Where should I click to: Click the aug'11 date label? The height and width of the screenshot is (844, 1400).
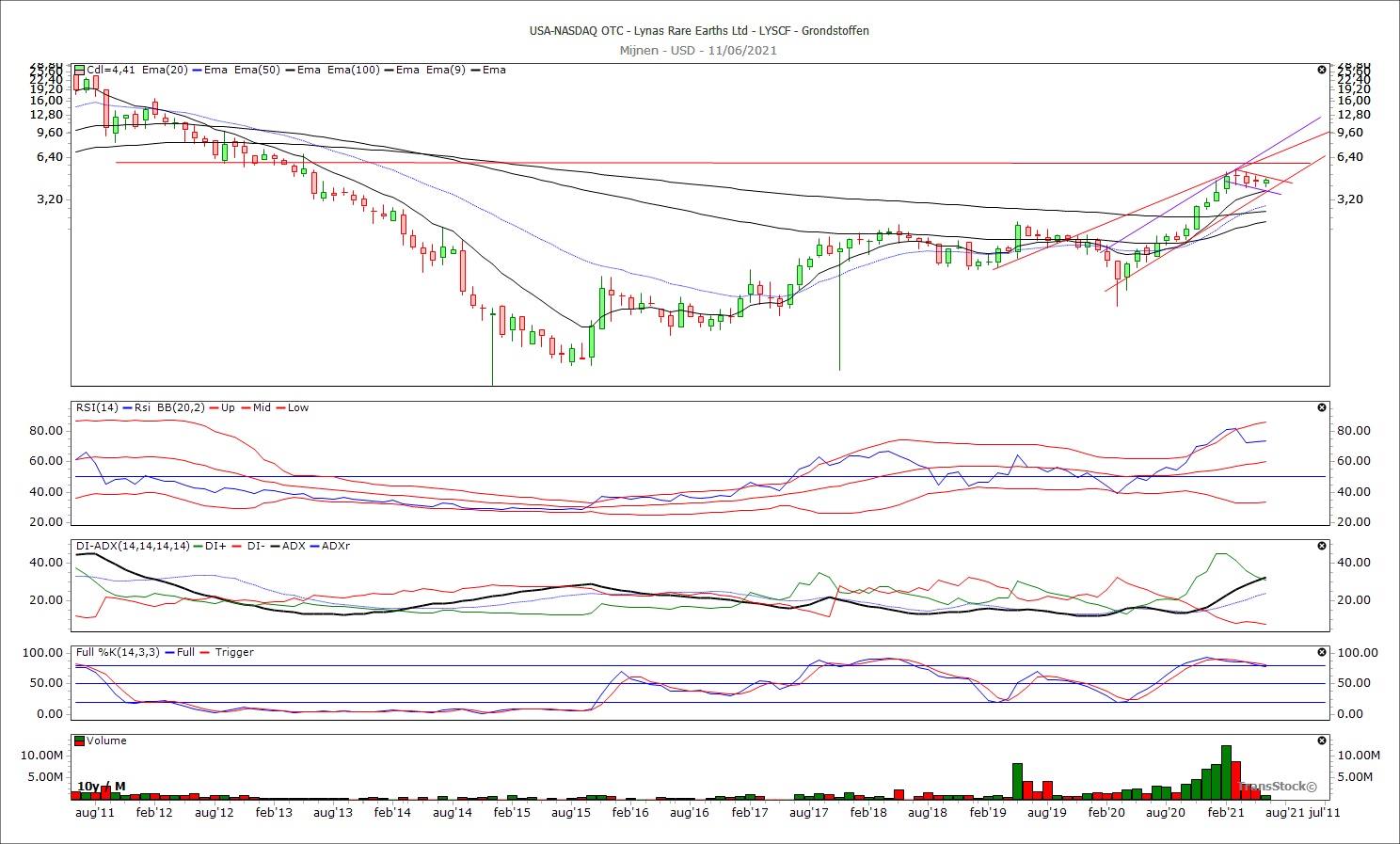pos(95,812)
